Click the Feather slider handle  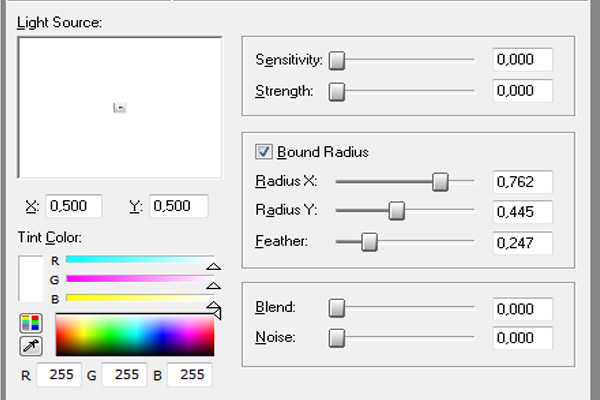369,242
